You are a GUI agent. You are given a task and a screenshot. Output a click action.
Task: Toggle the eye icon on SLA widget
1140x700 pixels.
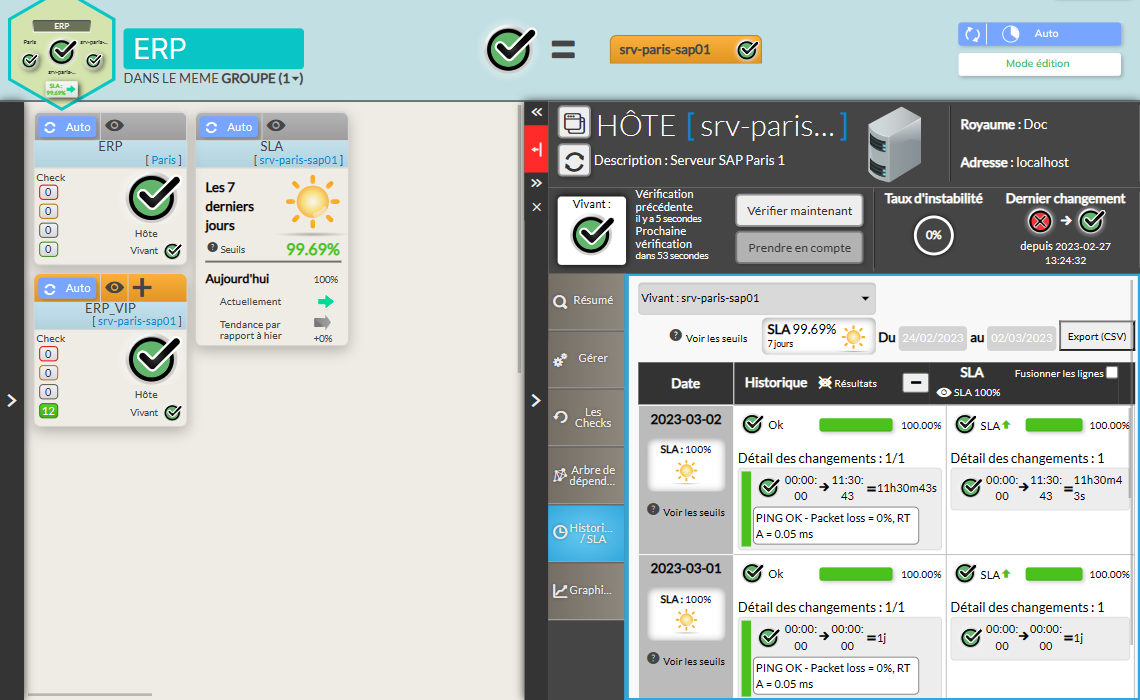click(276, 126)
